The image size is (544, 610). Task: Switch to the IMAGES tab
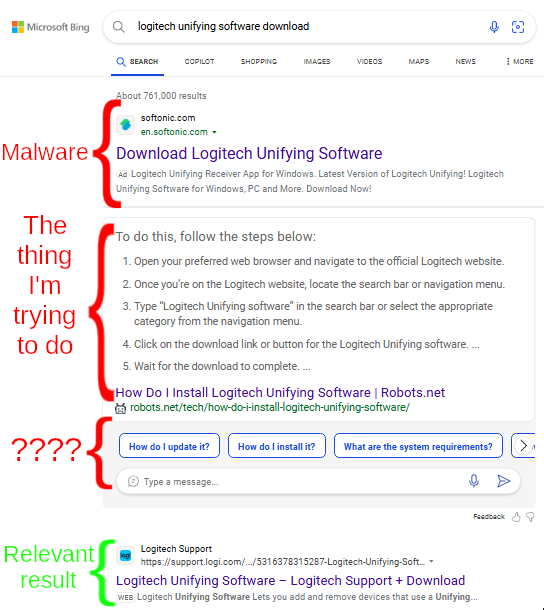pyautogui.click(x=317, y=61)
